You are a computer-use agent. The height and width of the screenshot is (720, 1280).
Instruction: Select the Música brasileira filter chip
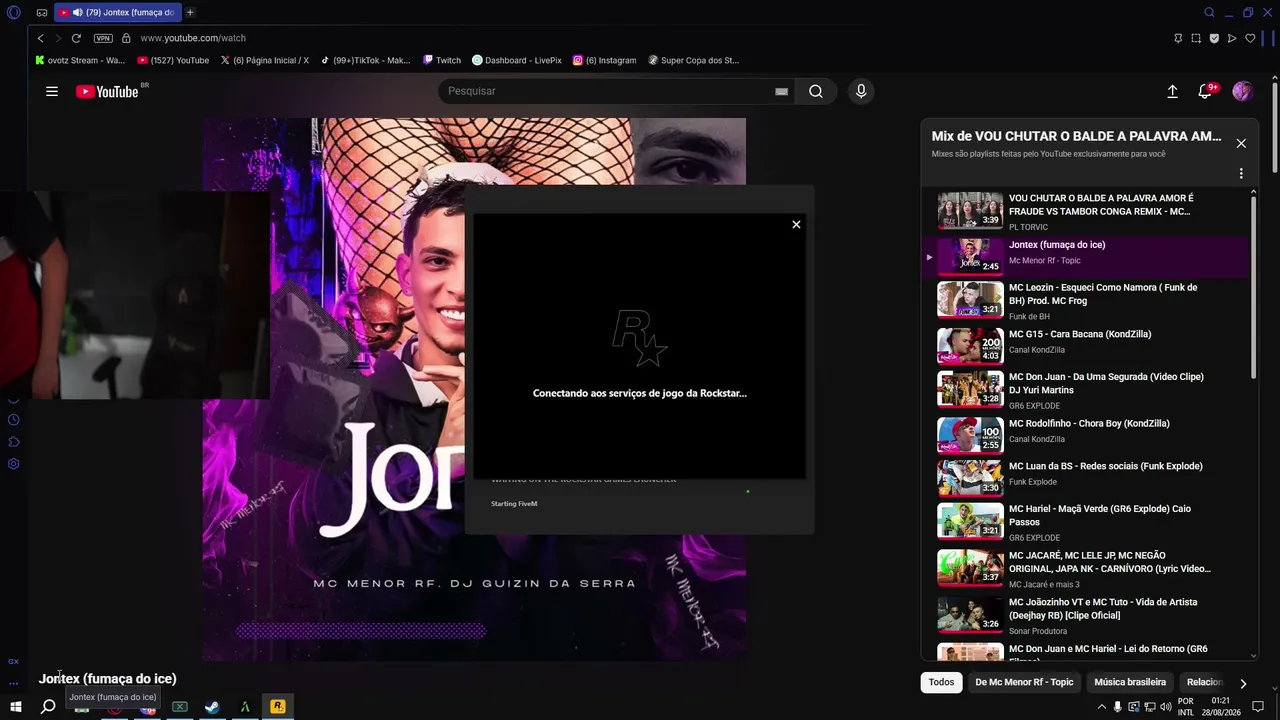(1130, 682)
